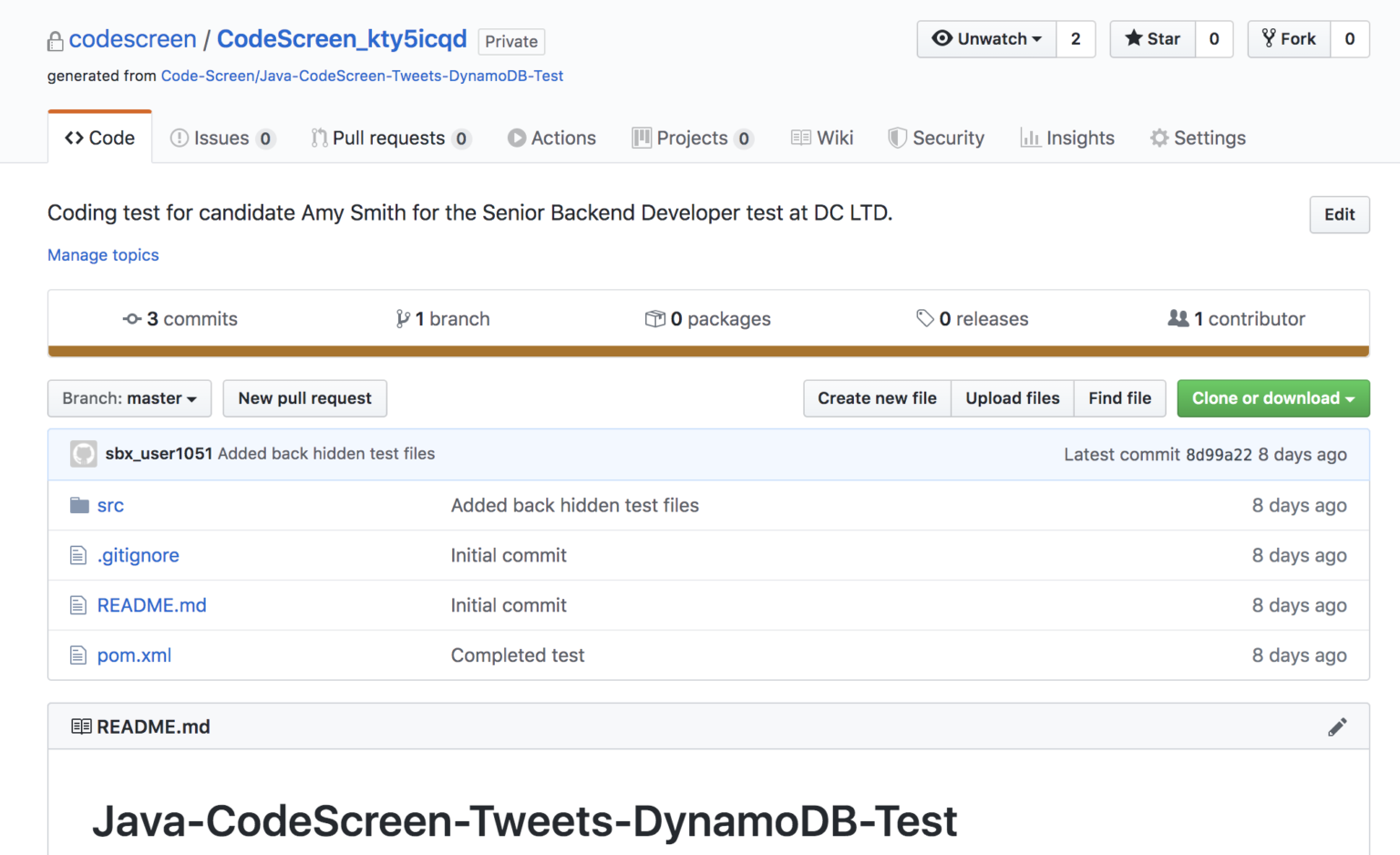Open the Insights tab
The height and width of the screenshot is (855, 1400).
click(1067, 138)
